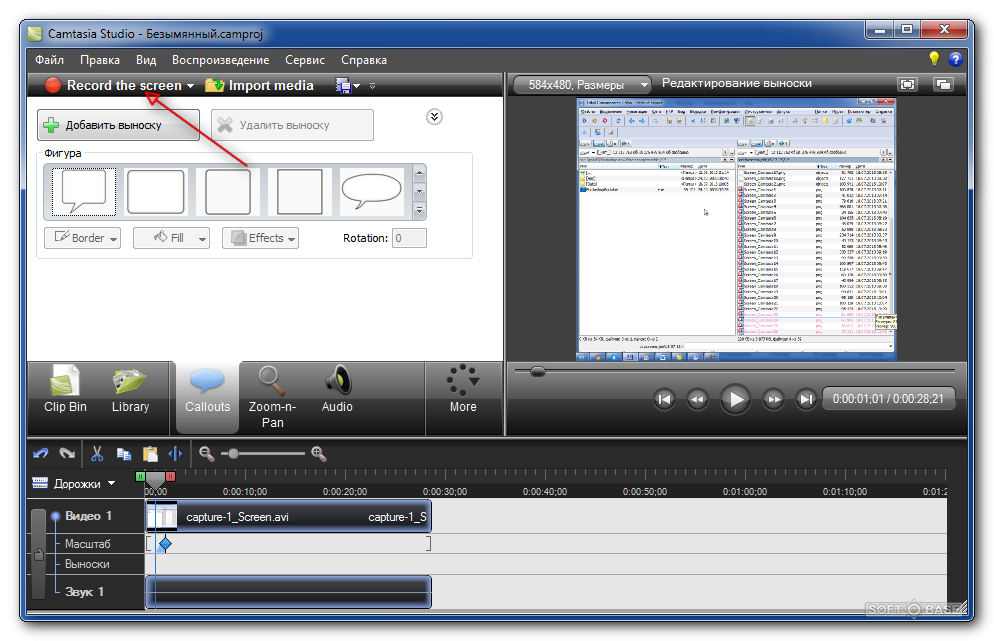Click the red selection end marker
Screen dimensions: 994x641
(x=170, y=476)
